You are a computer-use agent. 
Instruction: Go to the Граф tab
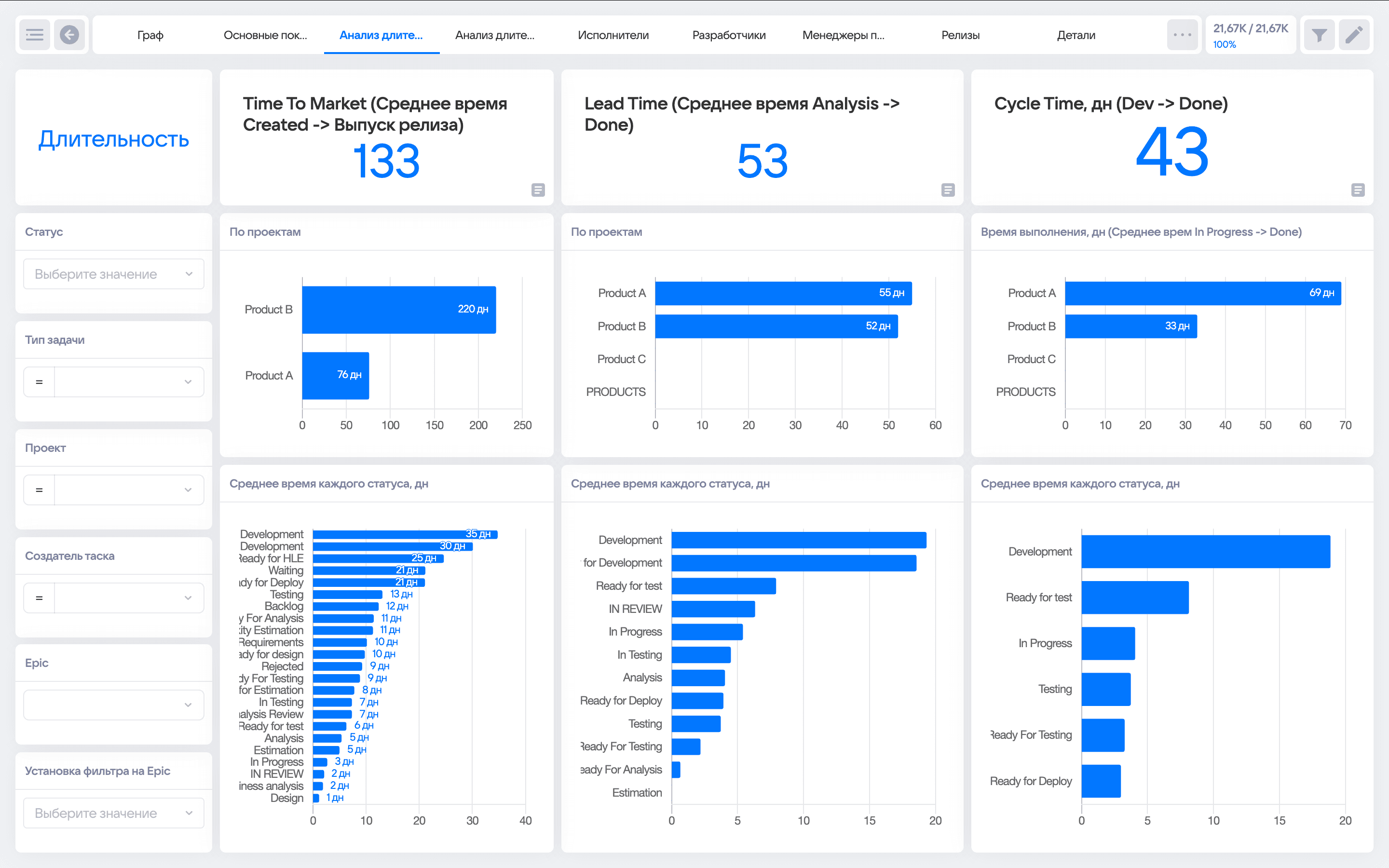(150, 35)
